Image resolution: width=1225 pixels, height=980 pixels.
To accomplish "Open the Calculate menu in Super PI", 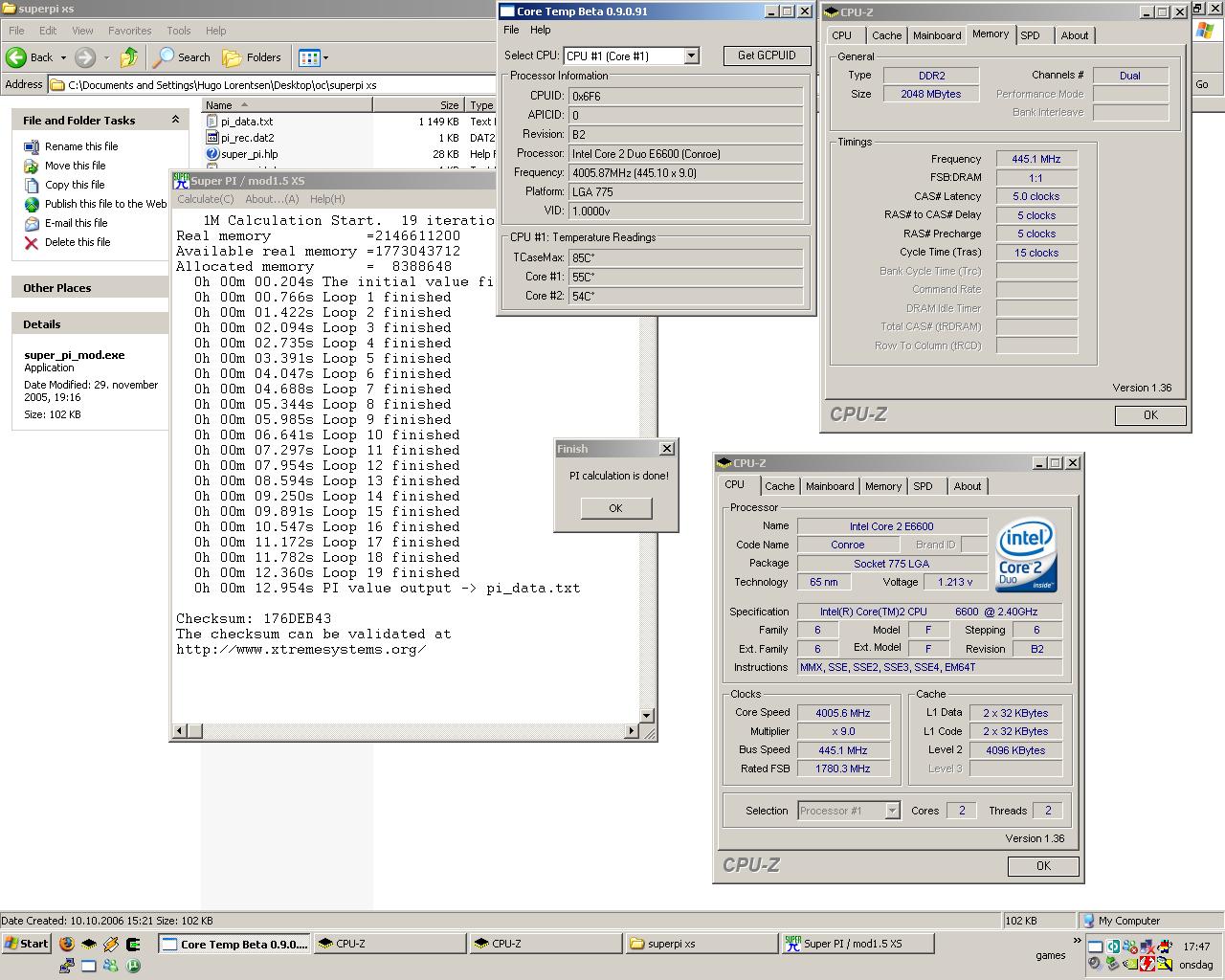I will point(205,199).
